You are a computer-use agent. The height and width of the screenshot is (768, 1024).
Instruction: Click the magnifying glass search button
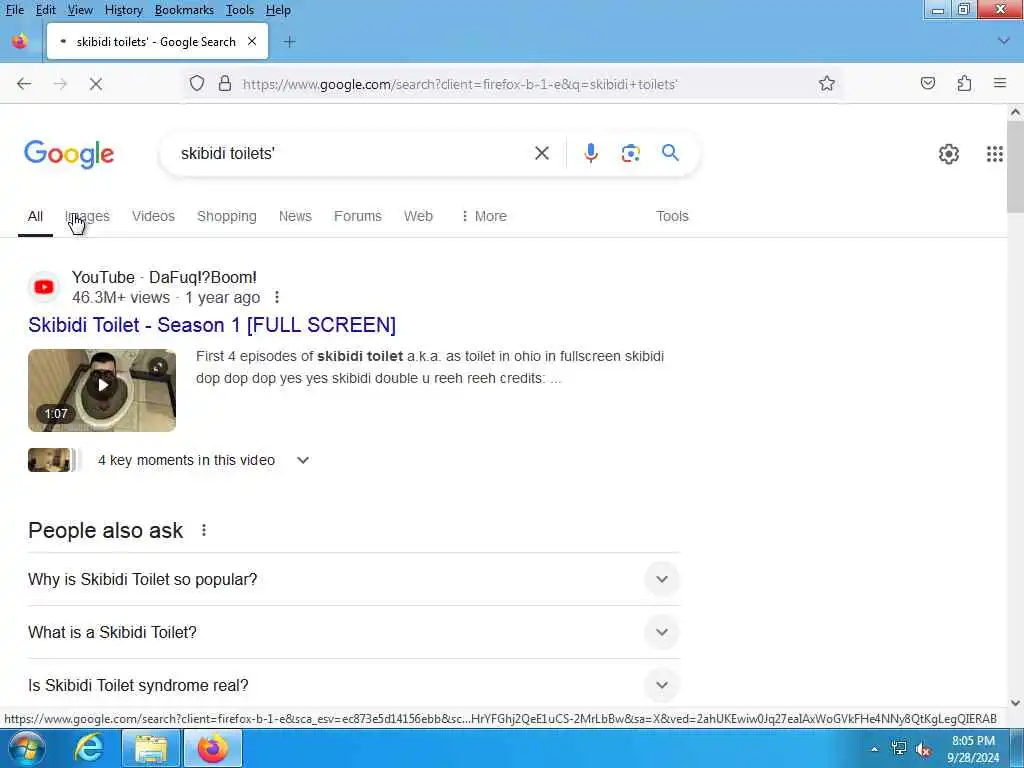pyautogui.click(x=671, y=153)
